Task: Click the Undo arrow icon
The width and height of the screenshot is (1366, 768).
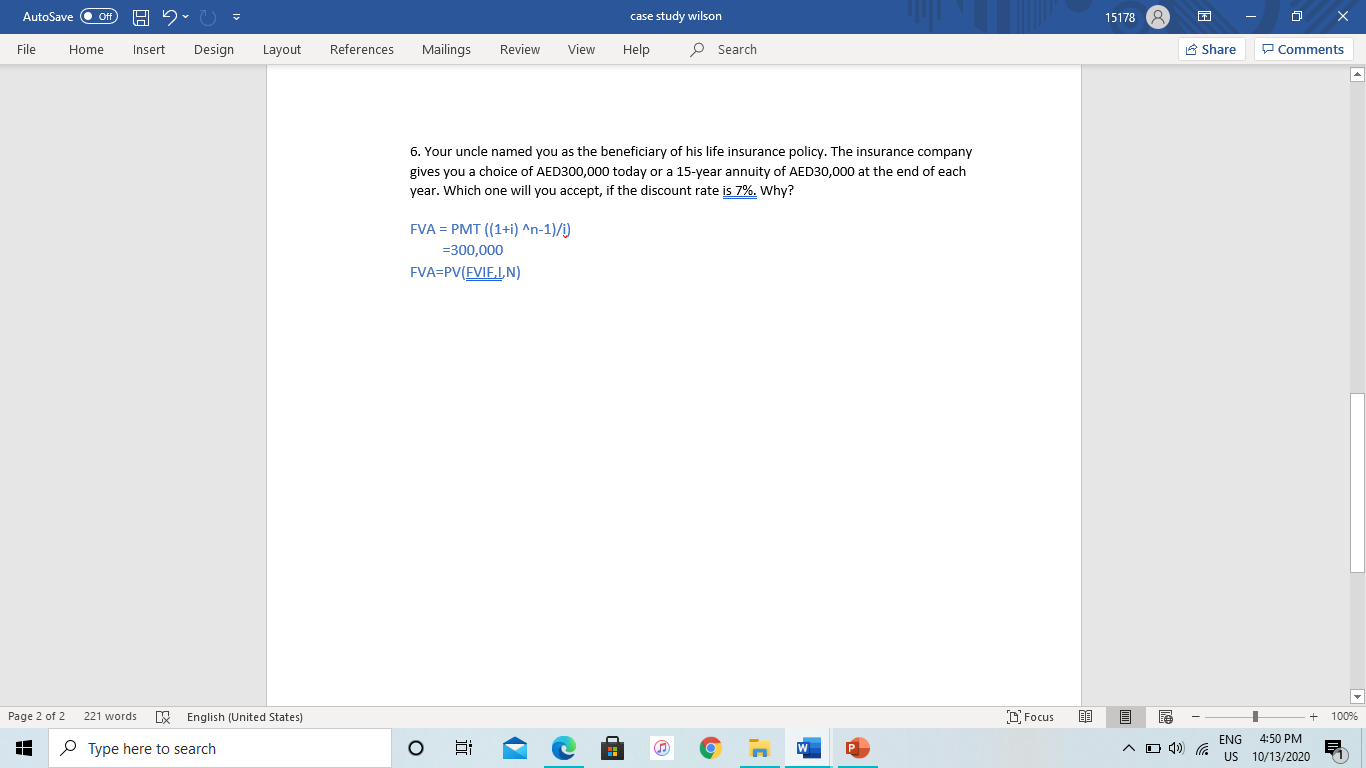Action: click(169, 16)
